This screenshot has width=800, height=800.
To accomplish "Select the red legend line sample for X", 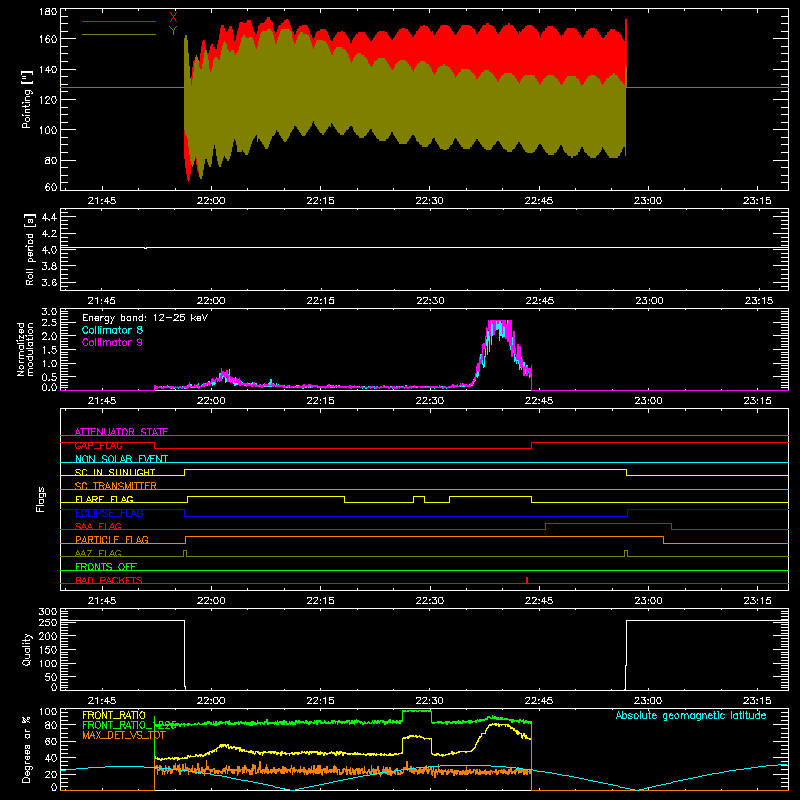I will pyautogui.click(x=119, y=21).
